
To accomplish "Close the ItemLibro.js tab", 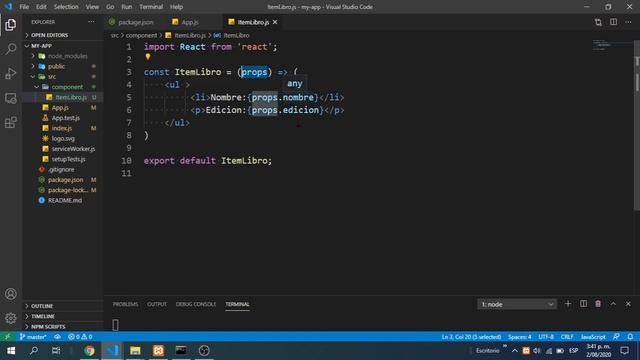I will click(x=275, y=22).
